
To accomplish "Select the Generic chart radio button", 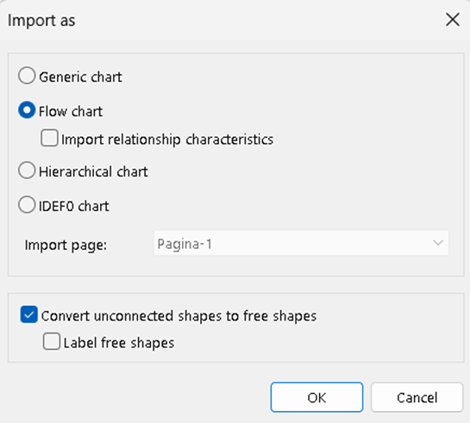I will coord(27,75).
